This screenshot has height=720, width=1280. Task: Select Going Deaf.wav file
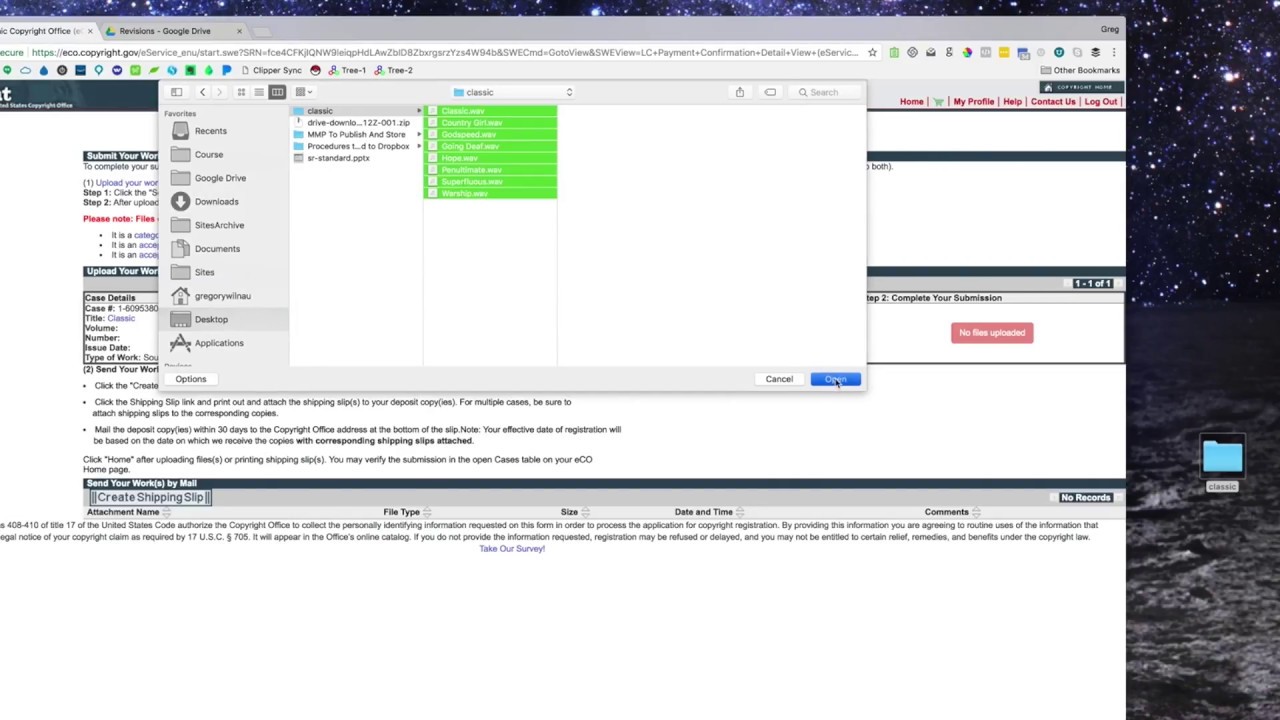point(490,146)
